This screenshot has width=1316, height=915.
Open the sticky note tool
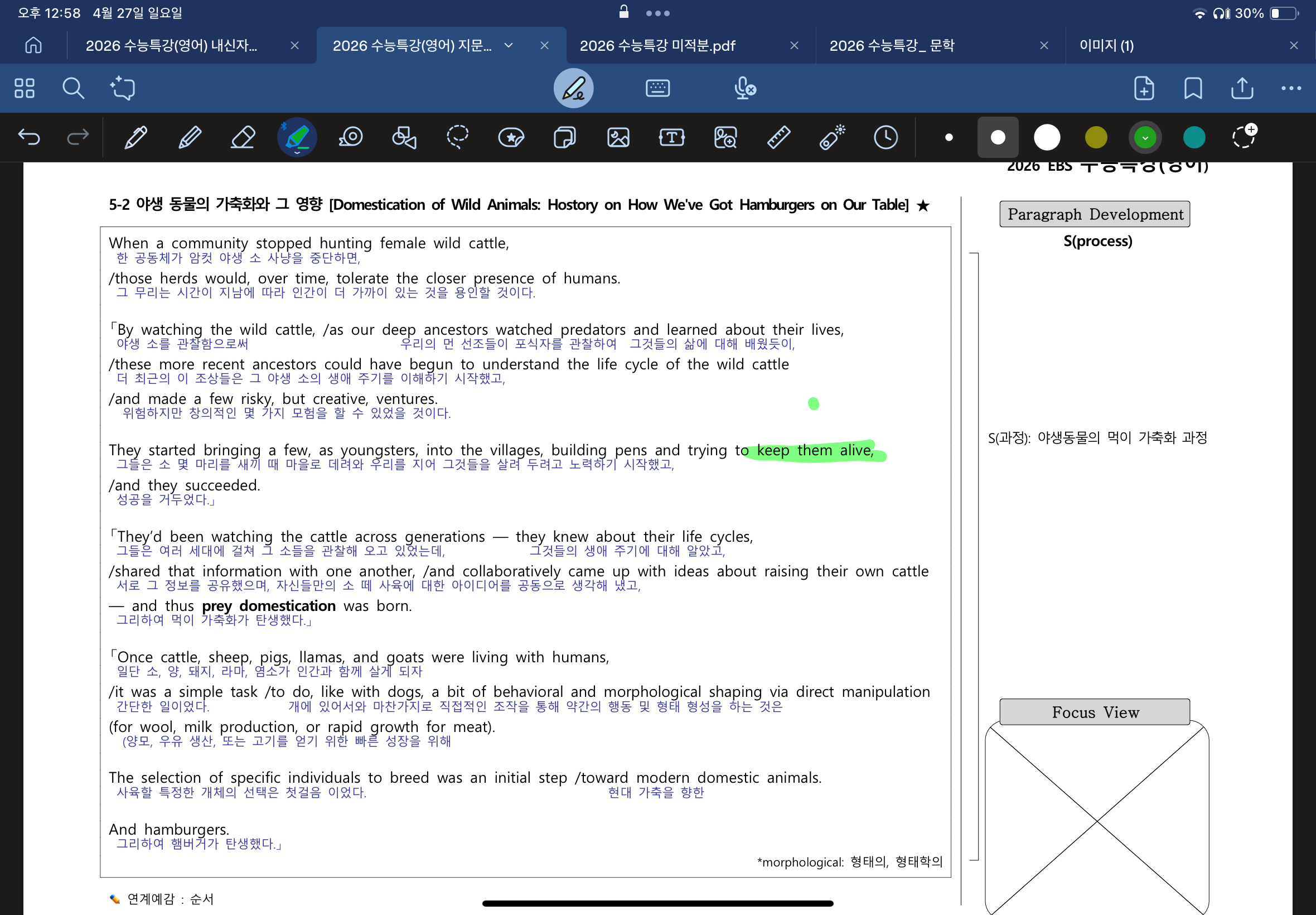click(x=564, y=138)
